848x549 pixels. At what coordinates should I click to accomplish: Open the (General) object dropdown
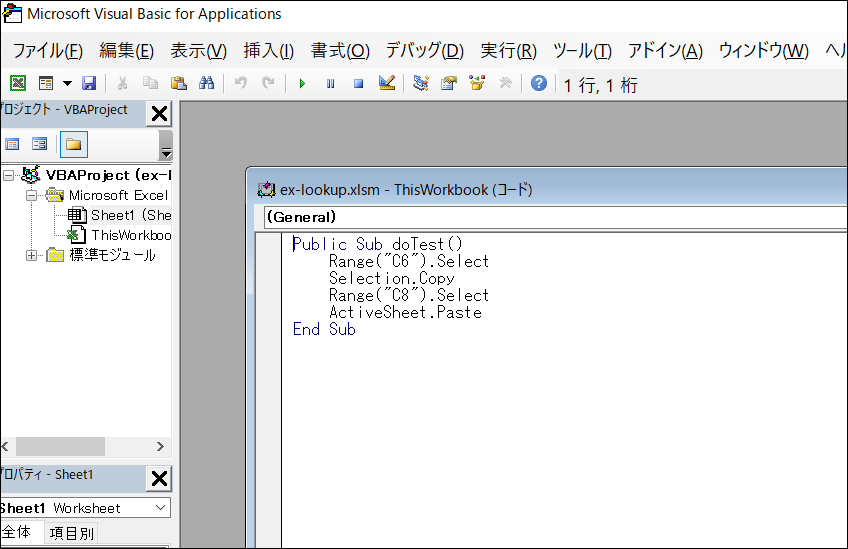[555, 217]
